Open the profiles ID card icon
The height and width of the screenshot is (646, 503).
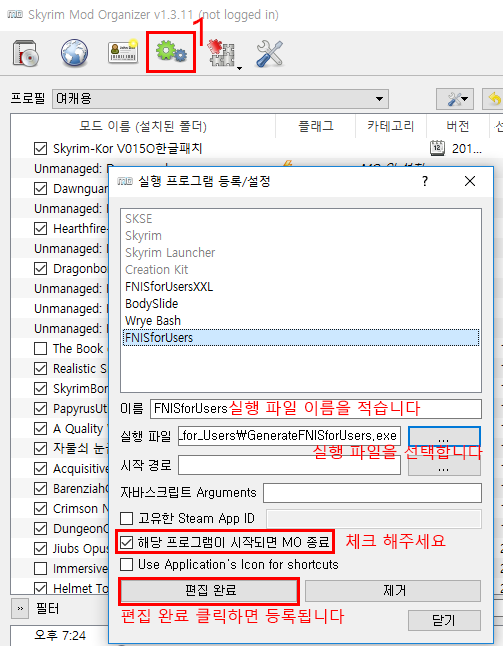pos(123,51)
